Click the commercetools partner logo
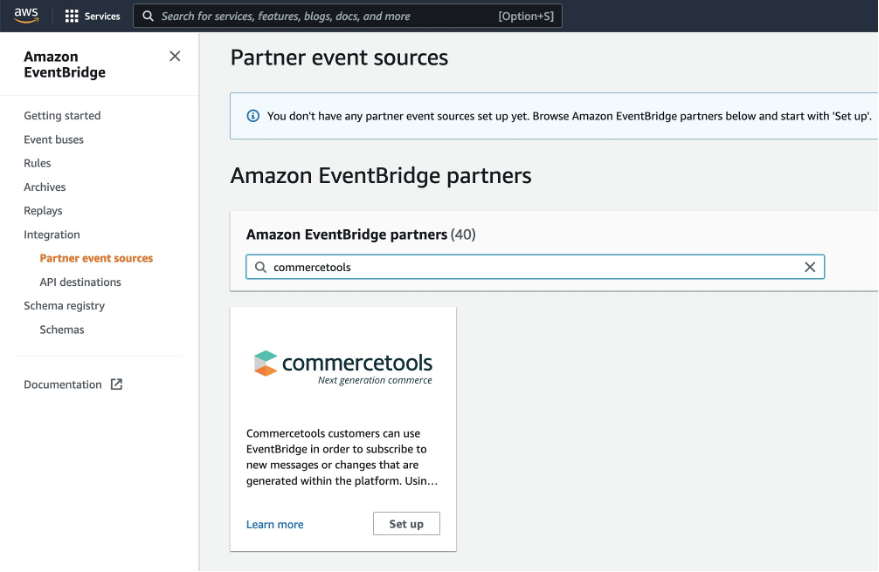The width and height of the screenshot is (879, 572). pos(343,366)
